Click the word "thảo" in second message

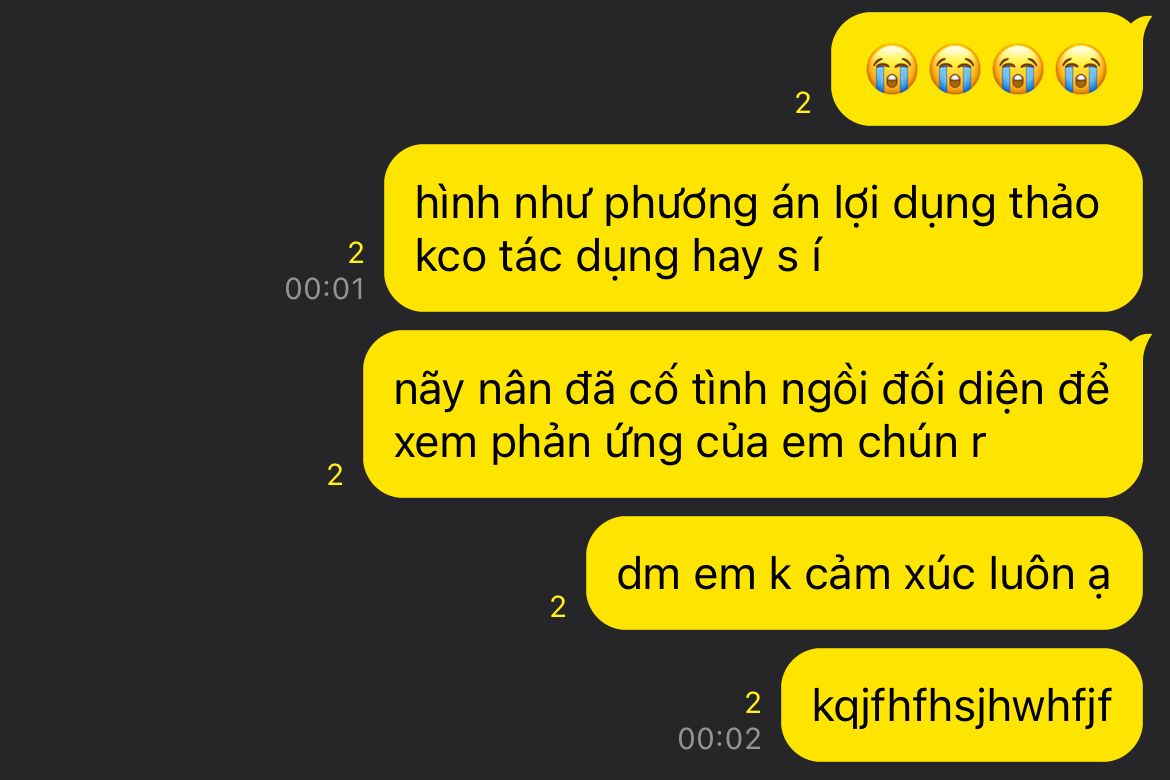point(1054,202)
